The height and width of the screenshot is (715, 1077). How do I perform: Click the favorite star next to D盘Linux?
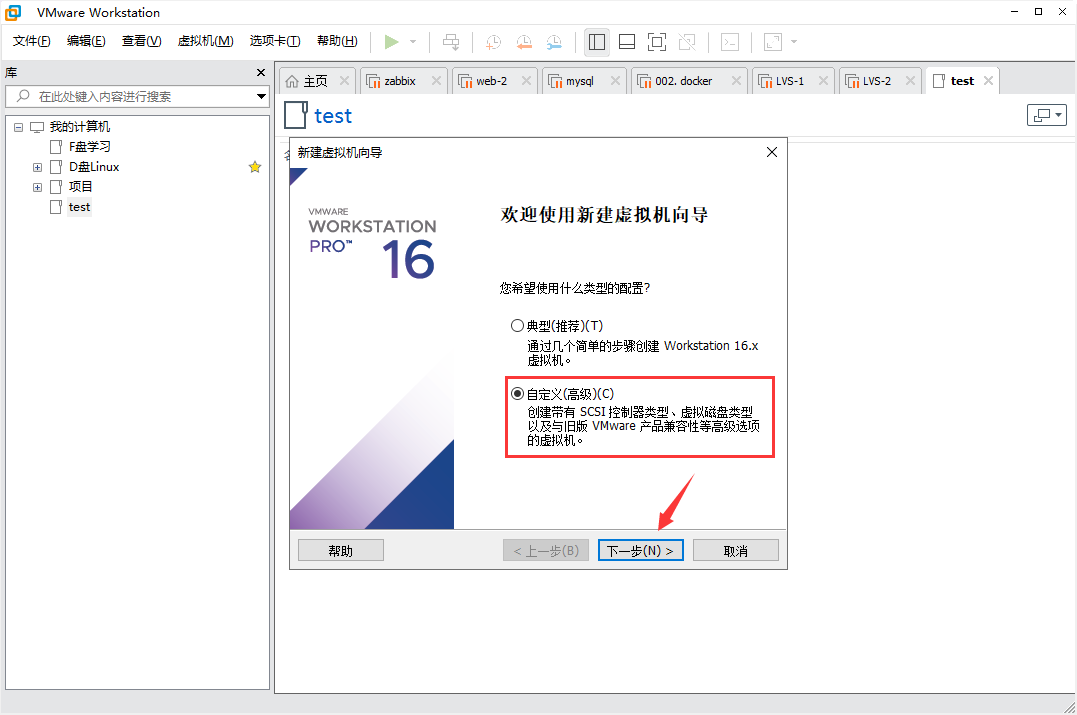point(255,167)
